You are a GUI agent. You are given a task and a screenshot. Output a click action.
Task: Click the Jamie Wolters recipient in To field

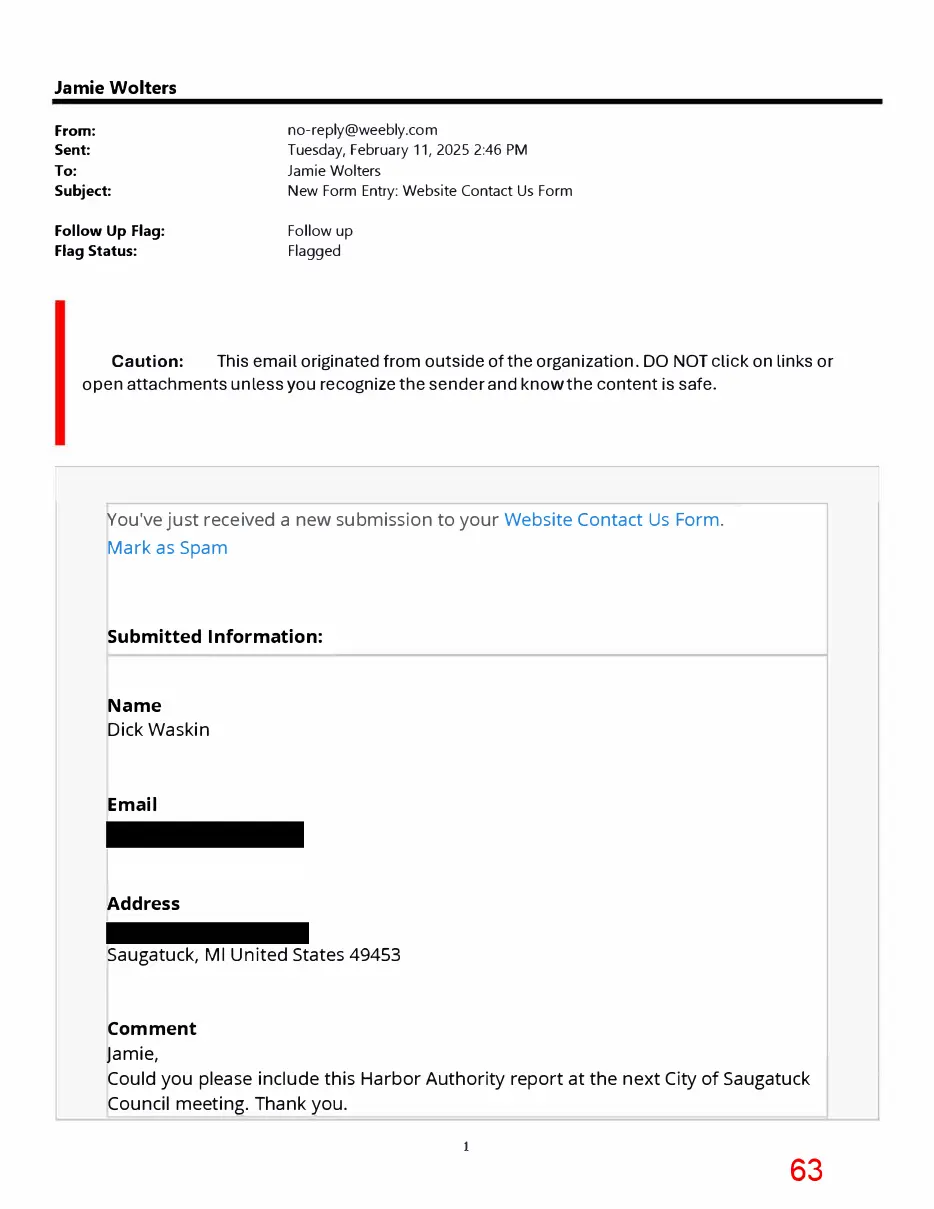[x=334, y=171]
